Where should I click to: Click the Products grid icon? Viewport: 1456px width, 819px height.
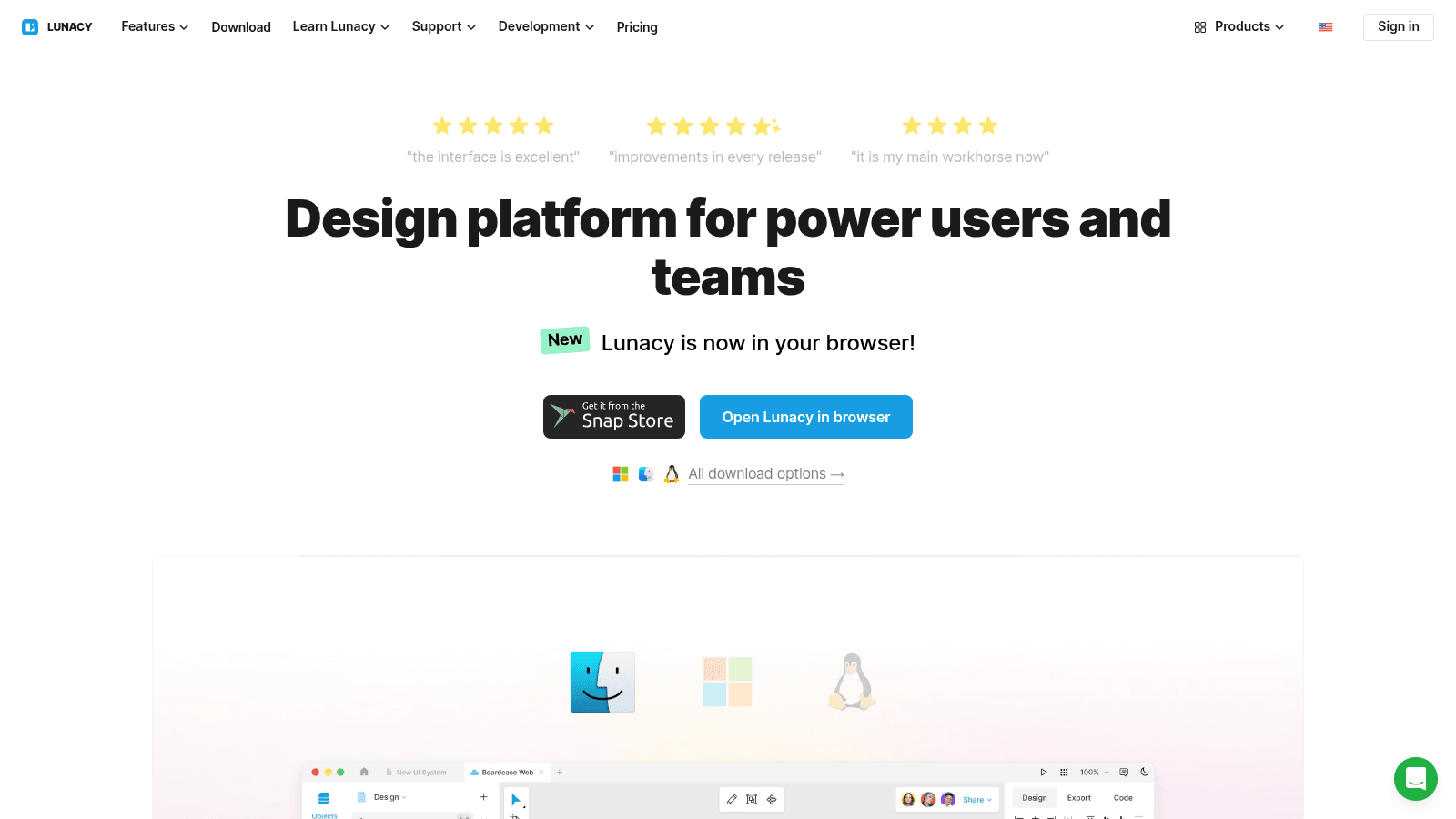[x=1200, y=27]
